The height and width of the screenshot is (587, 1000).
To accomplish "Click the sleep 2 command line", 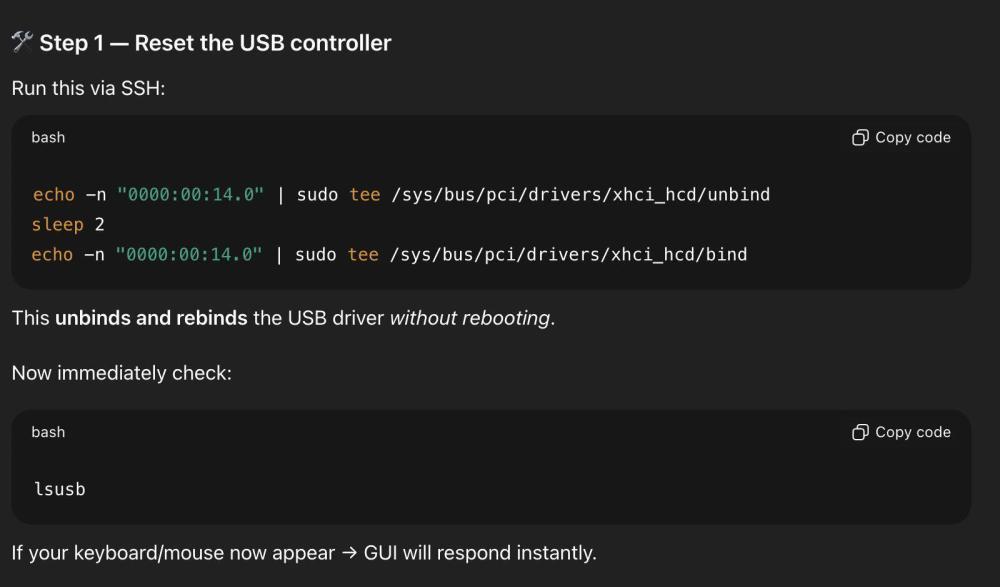I will click(68, 225).
